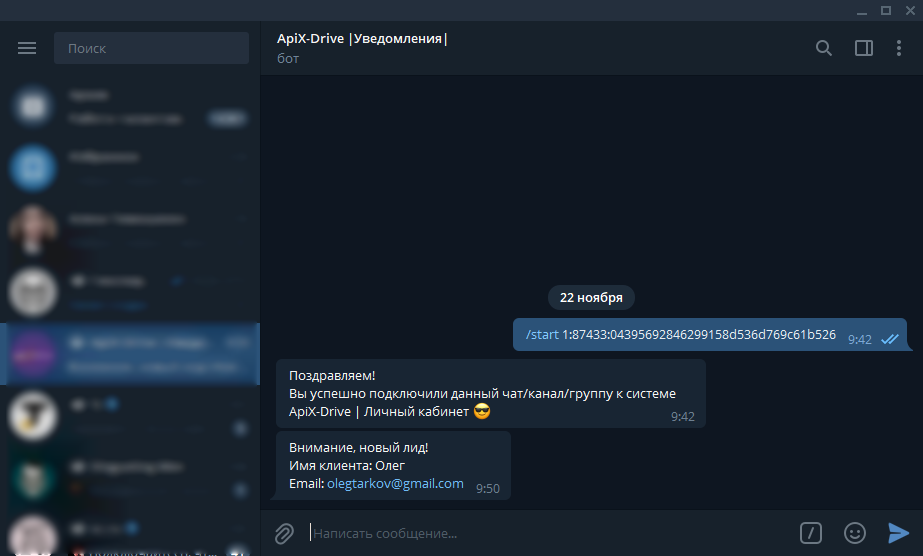Click the Поздравляем confirmation message bubble
923x556 pixels.
(491, 394)
